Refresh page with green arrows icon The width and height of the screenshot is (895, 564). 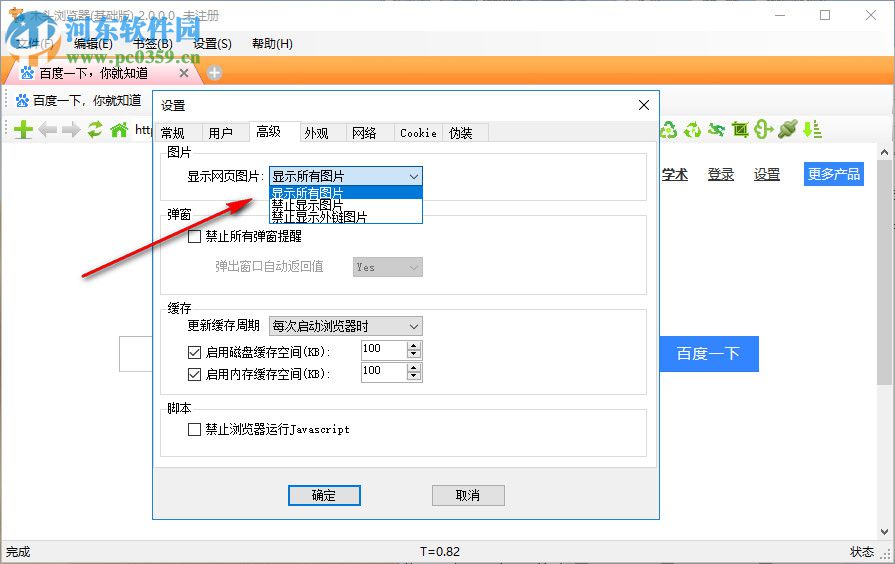point(95,130)
